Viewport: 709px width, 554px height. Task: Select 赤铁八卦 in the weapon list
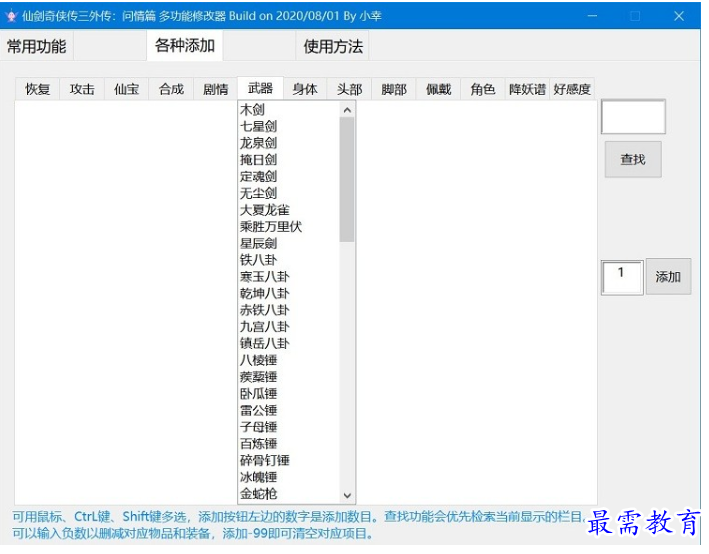pyautogui.click(x=265, y=310)
